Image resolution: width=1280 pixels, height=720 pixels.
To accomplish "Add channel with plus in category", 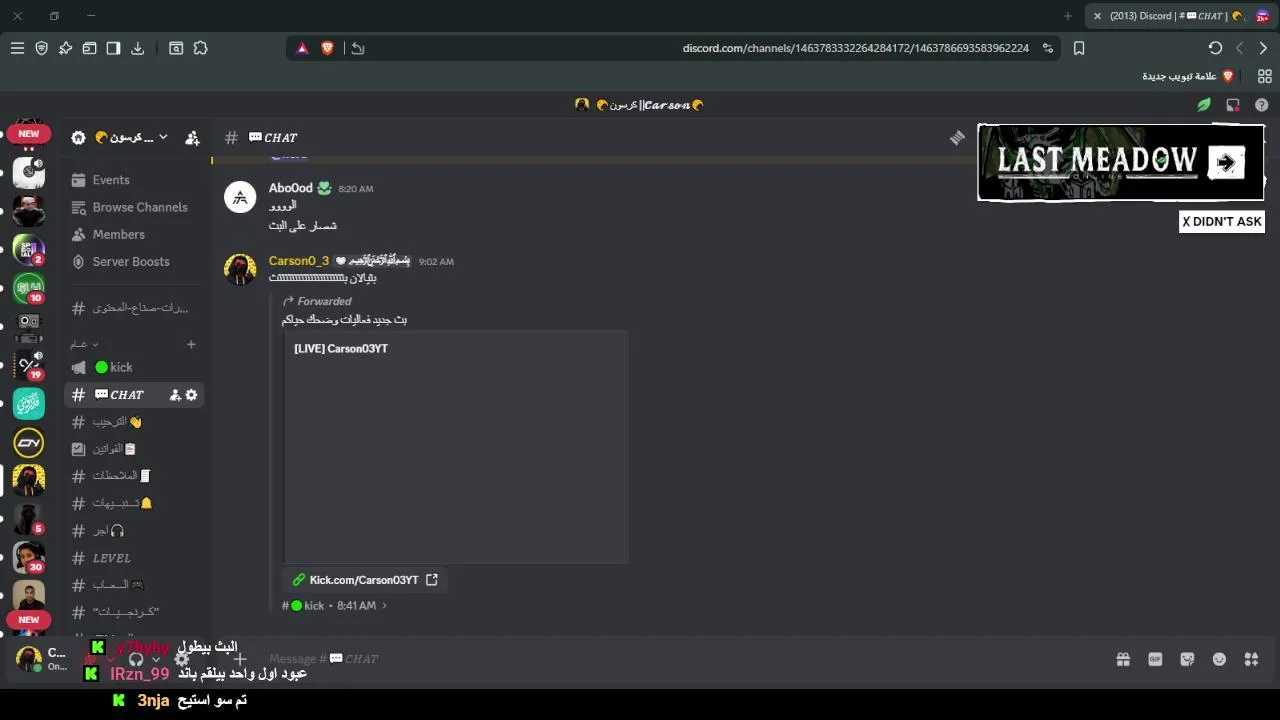I will tap(191, 344).
